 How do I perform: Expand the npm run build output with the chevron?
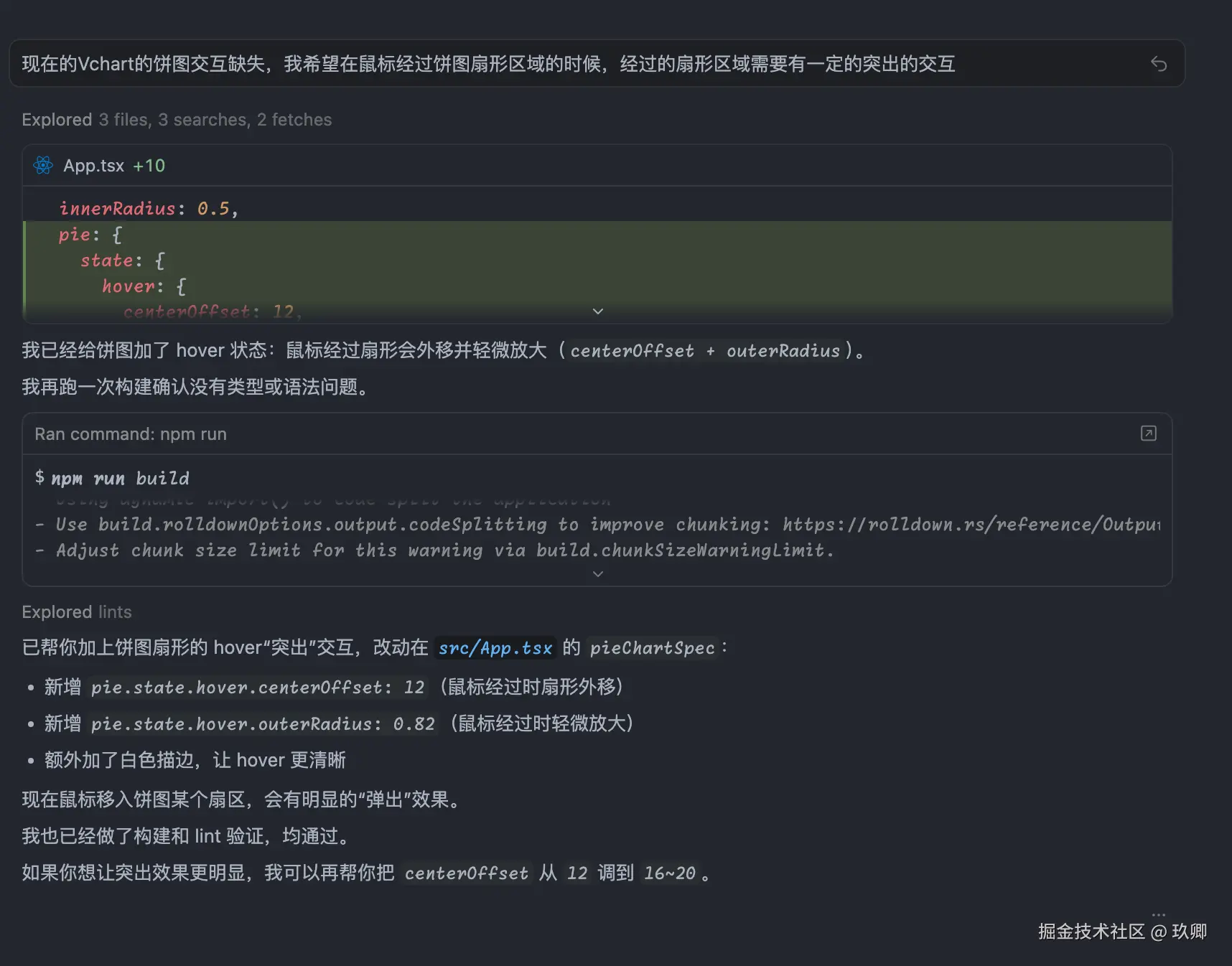[597, 574]
